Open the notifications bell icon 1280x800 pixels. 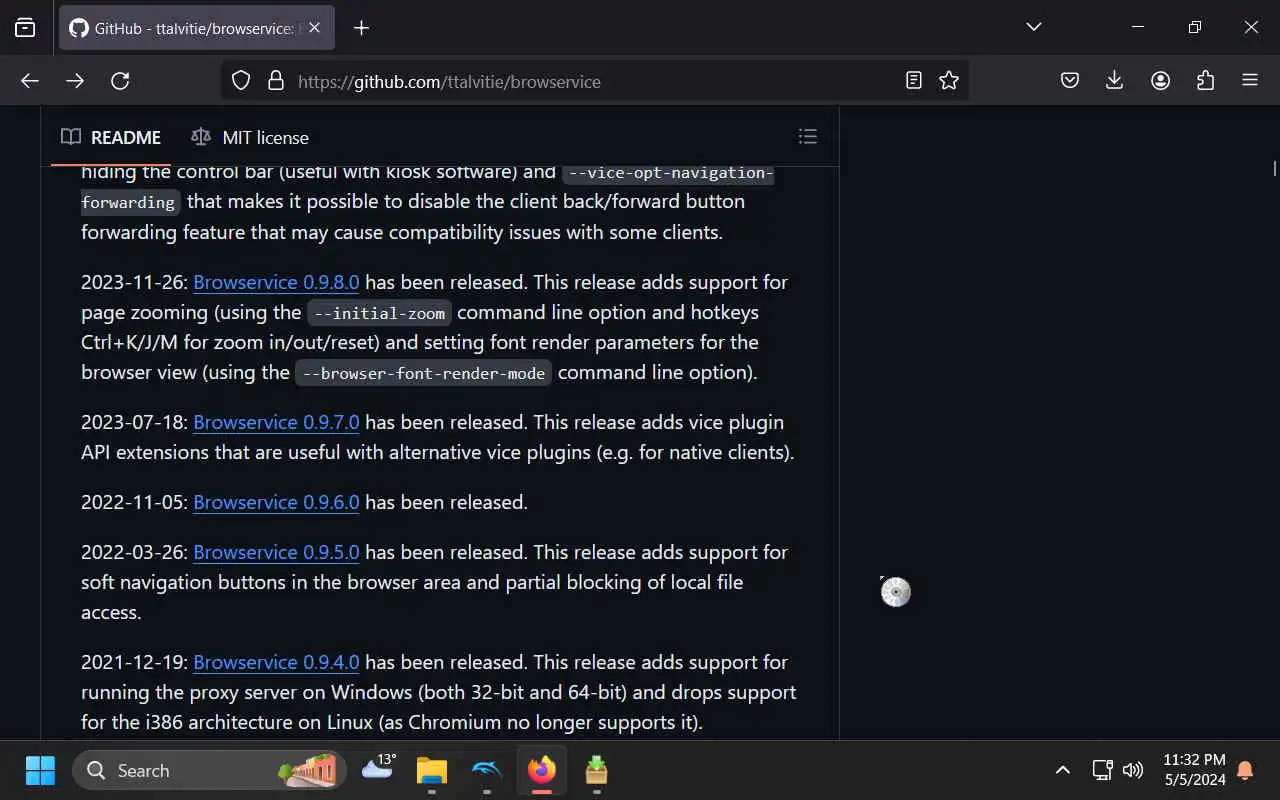pos(1246,770)
